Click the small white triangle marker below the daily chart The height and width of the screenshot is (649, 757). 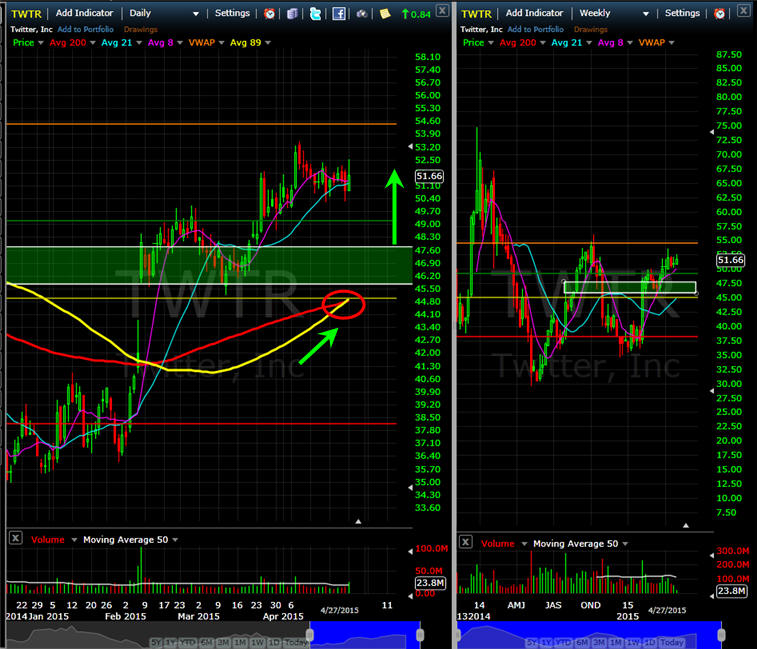point(358,522)
